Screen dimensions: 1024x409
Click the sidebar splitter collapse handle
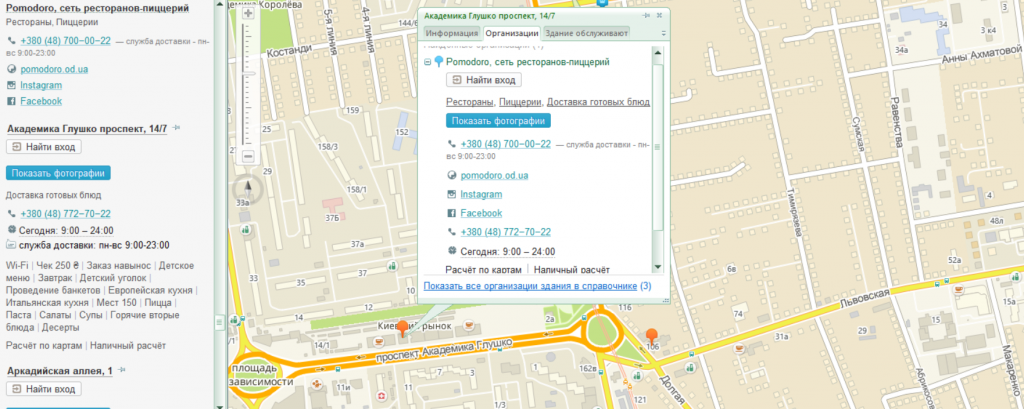pos(219,321)
